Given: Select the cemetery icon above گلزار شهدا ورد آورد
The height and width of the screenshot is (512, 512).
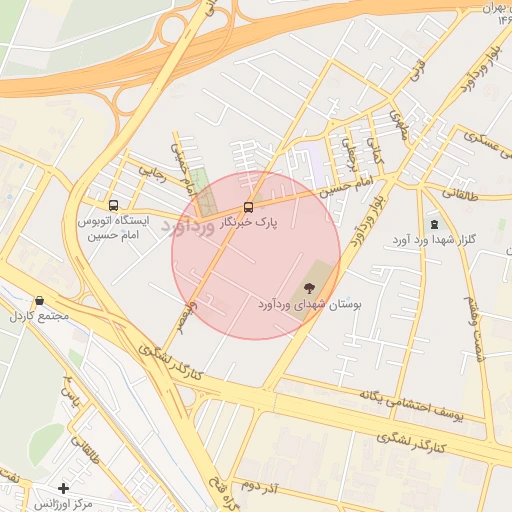Looking at the screenshot, I should point(434,225).
